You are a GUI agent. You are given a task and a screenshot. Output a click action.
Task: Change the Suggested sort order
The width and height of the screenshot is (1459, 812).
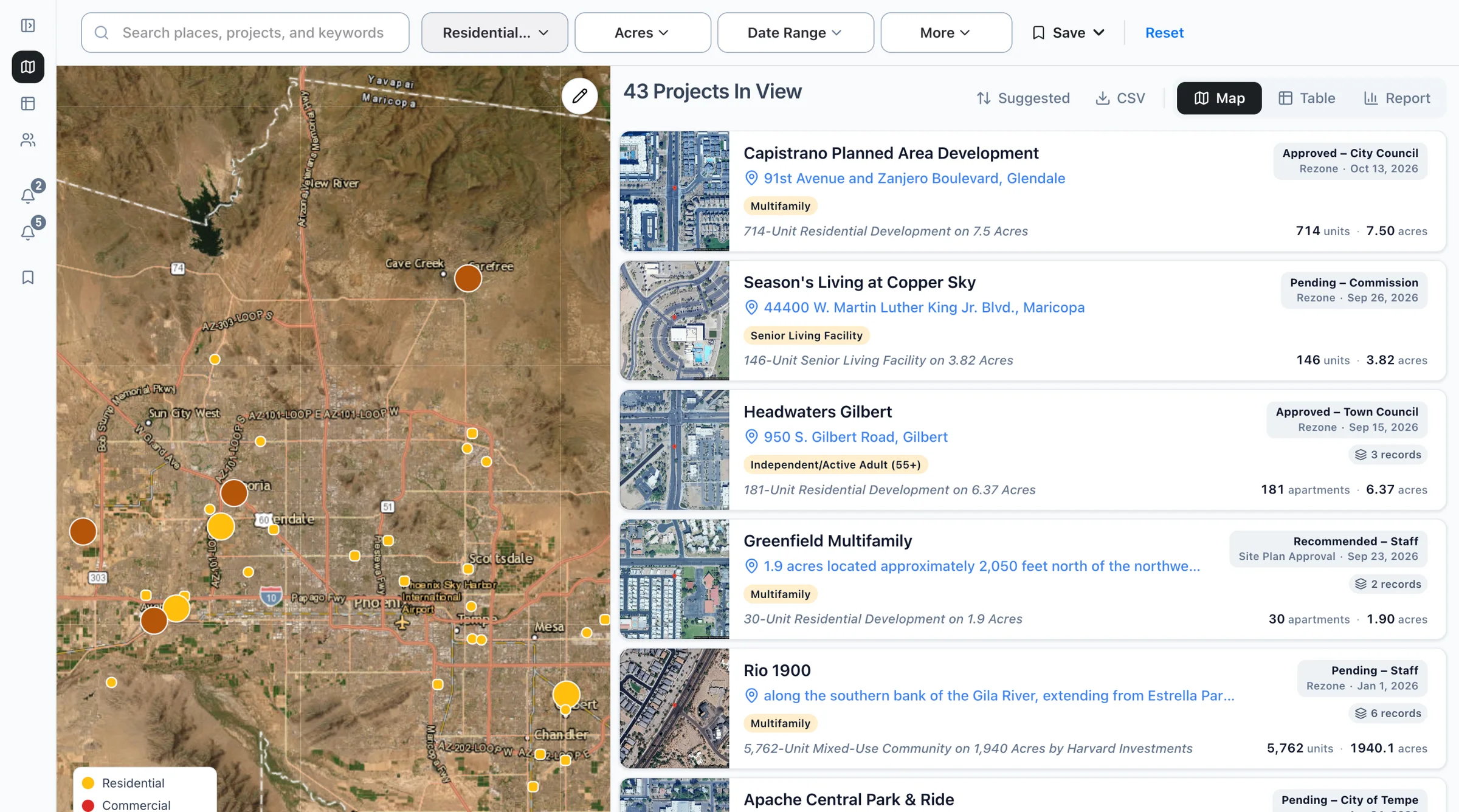point(1023,98)
